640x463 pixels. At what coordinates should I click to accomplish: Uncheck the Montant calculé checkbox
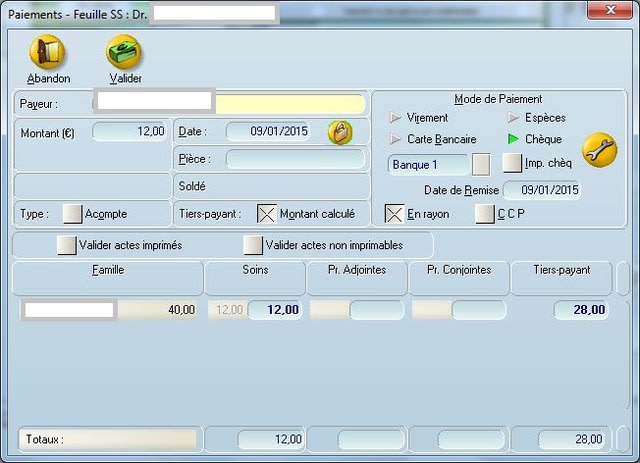click(267, 214)
